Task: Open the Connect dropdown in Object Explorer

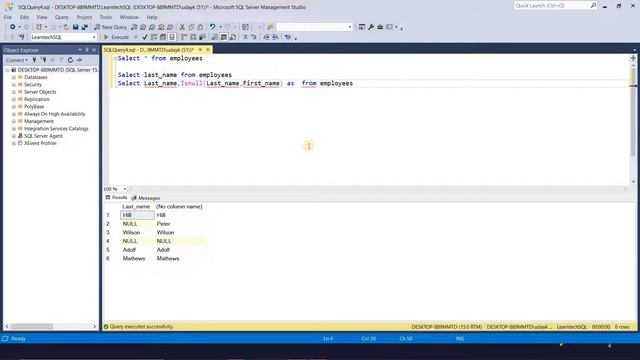Action: click(x=17, y=60)
